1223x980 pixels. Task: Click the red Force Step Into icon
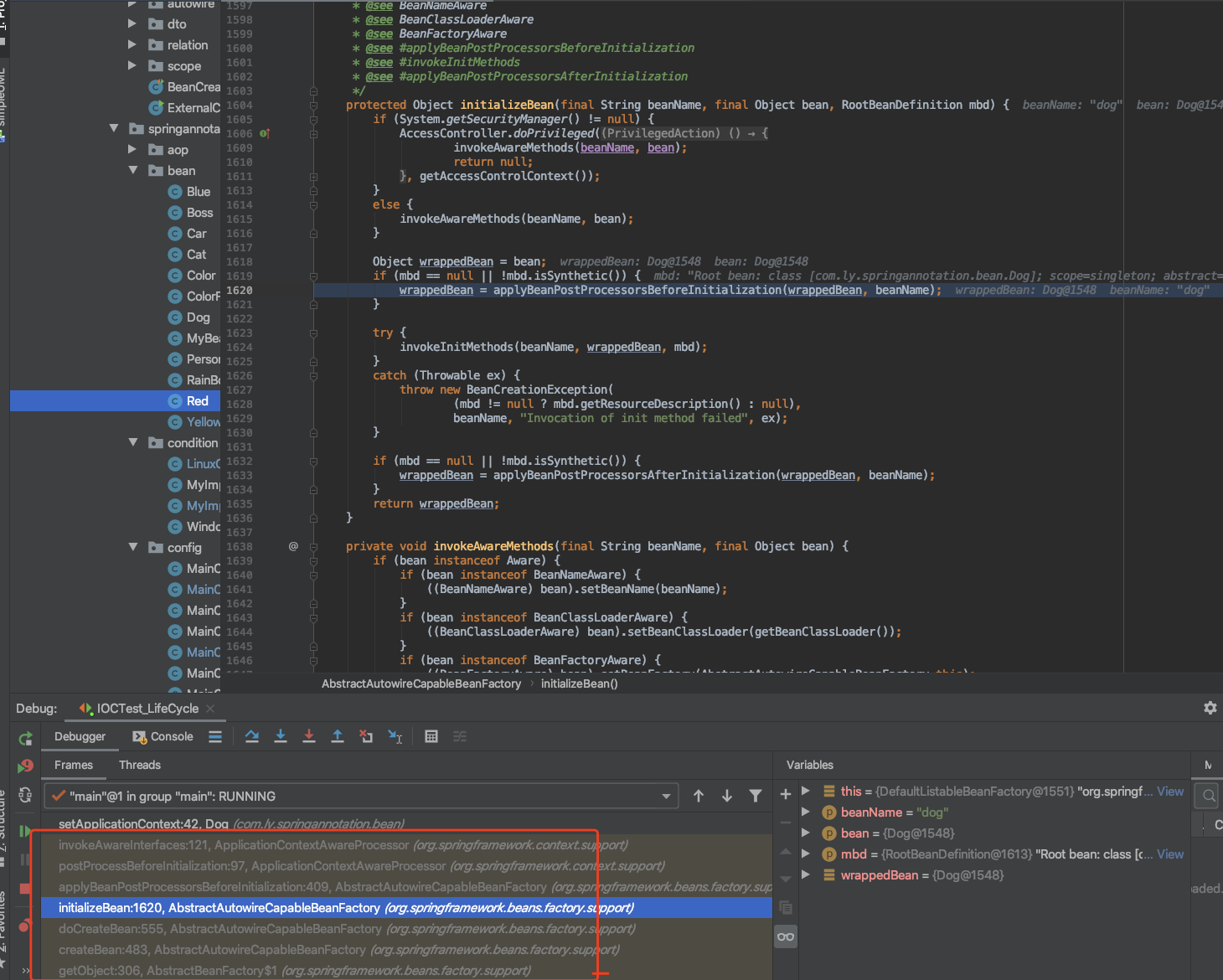coord(309,736)
